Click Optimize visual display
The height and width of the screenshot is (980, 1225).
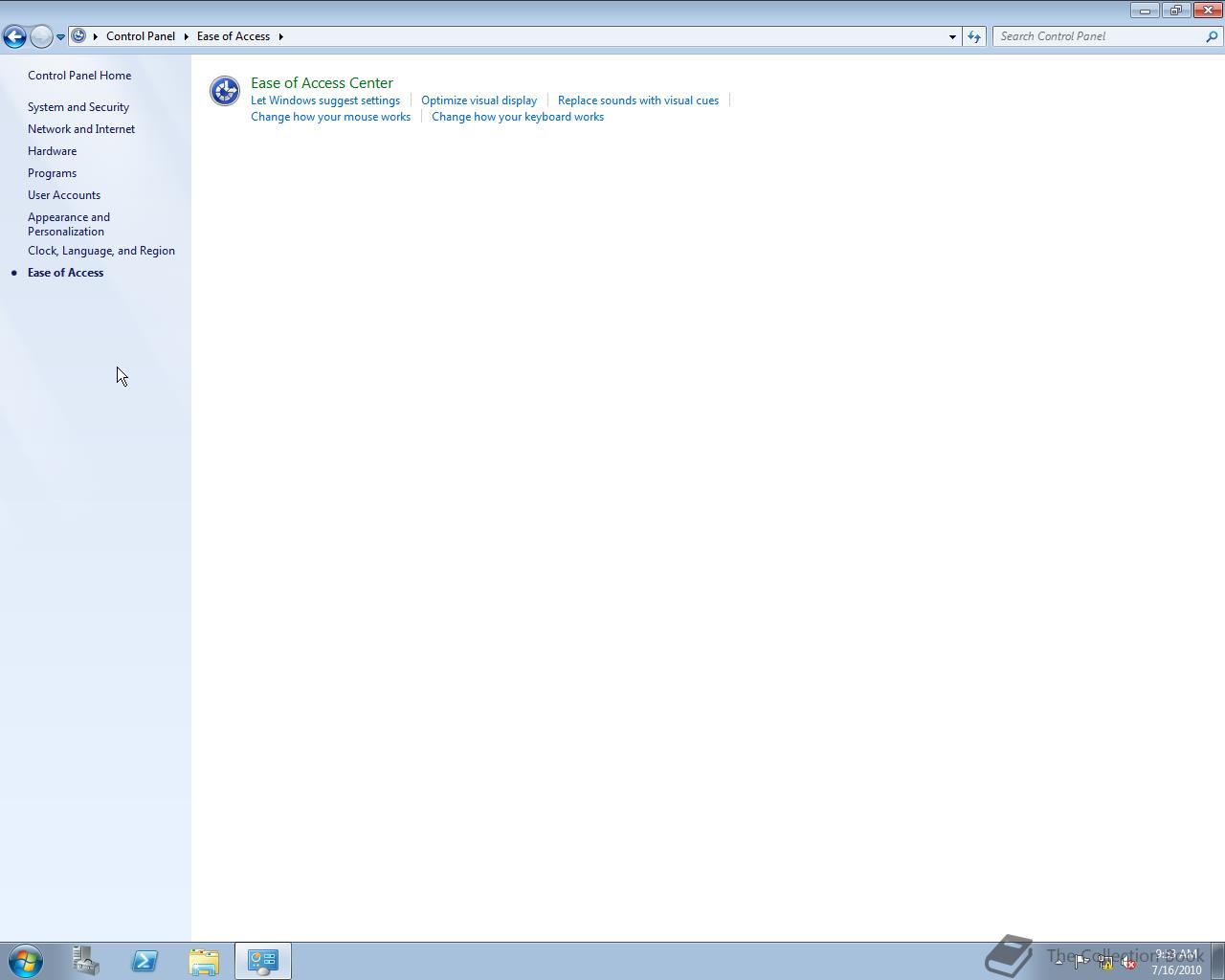click(x=479, y=100)
